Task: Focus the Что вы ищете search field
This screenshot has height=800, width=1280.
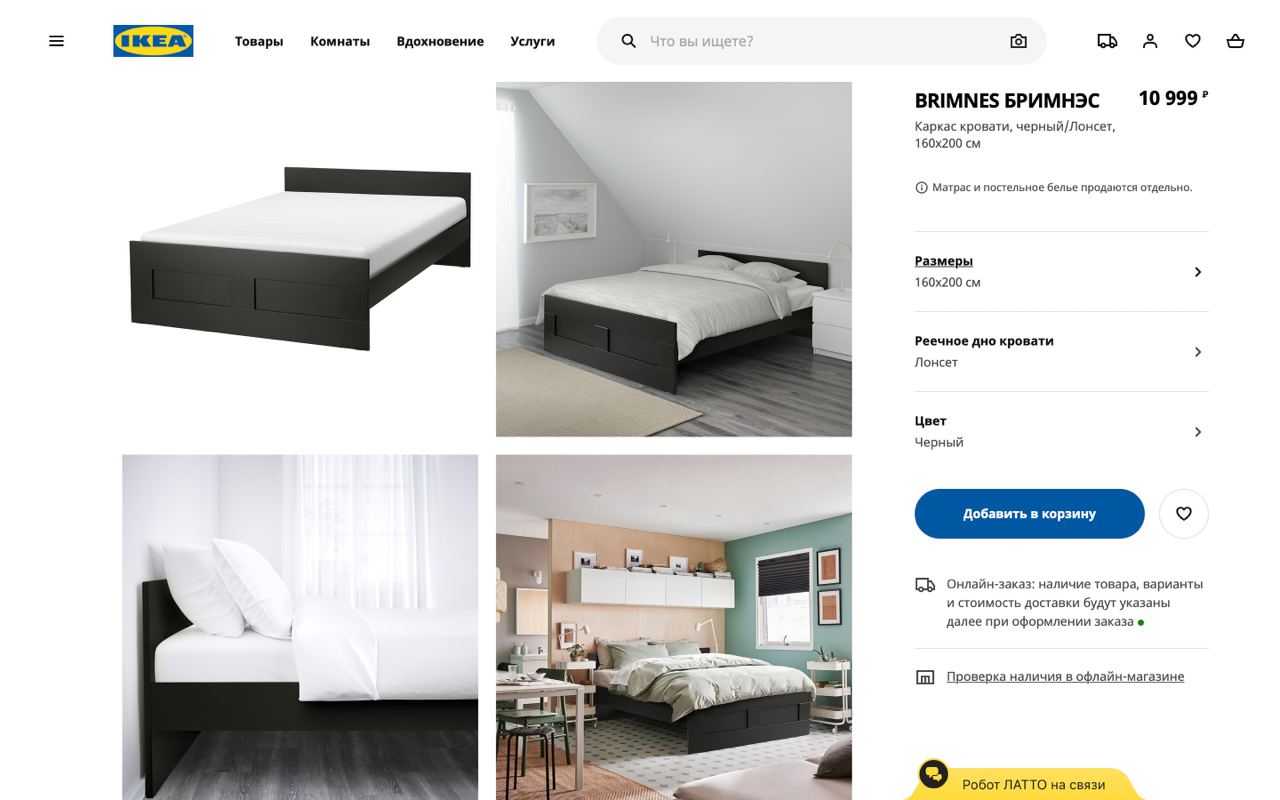Action: pos(822,41)
